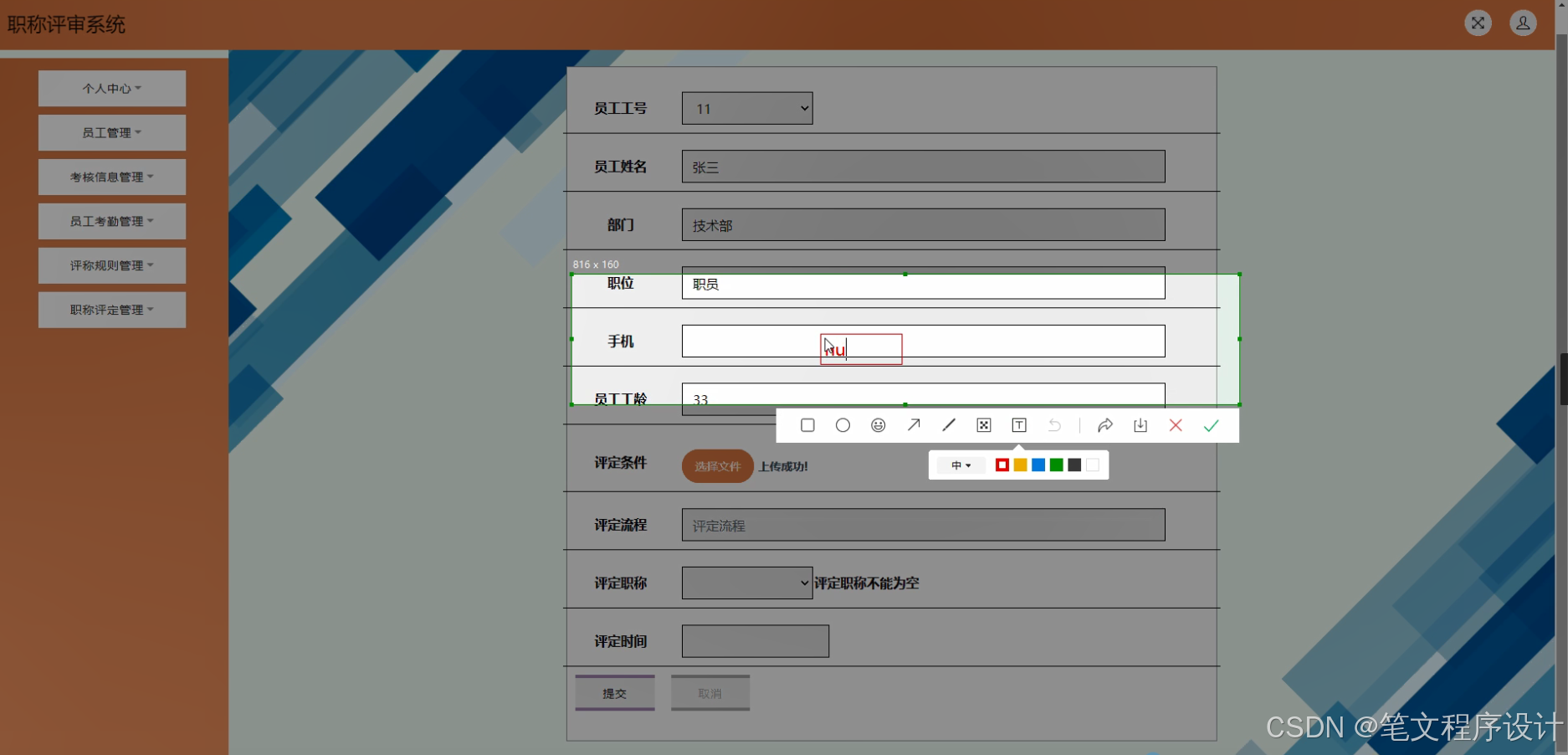Image resolution: width=1568 pixels, height=755 pixels.
Task: Undo the last annotation
Action: (x=1054, y=425)
